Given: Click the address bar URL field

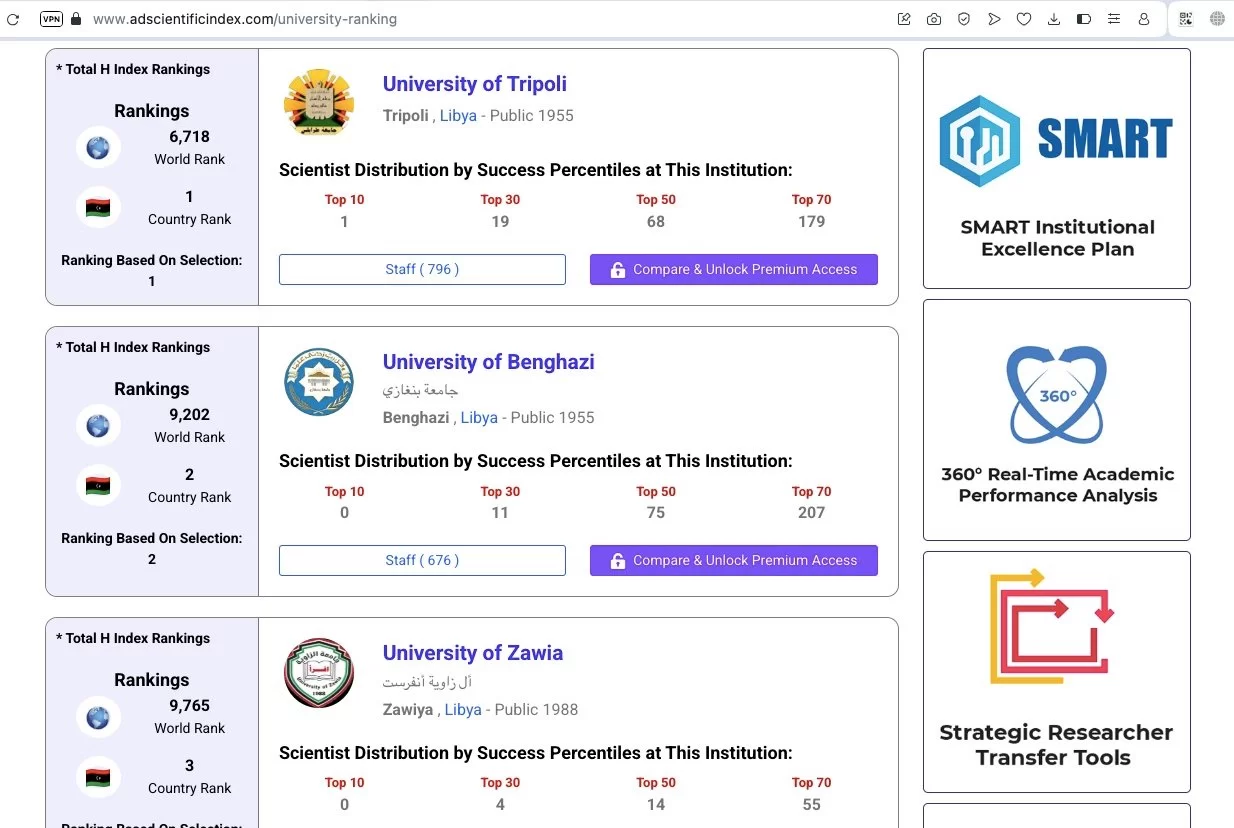Looking at the screenshot, I should (400, 19).
